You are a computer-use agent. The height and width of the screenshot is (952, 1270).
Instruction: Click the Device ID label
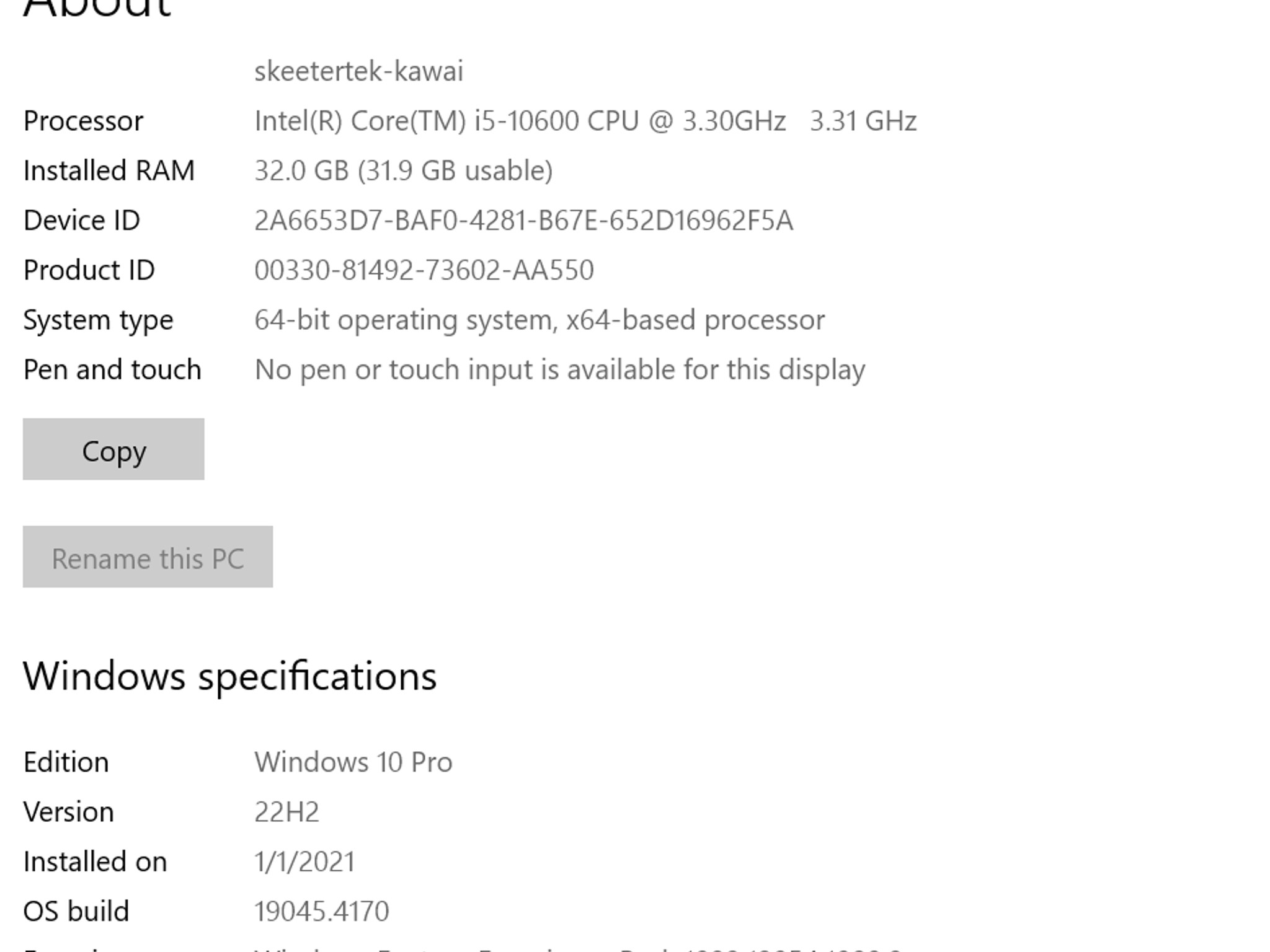[81, 219]
